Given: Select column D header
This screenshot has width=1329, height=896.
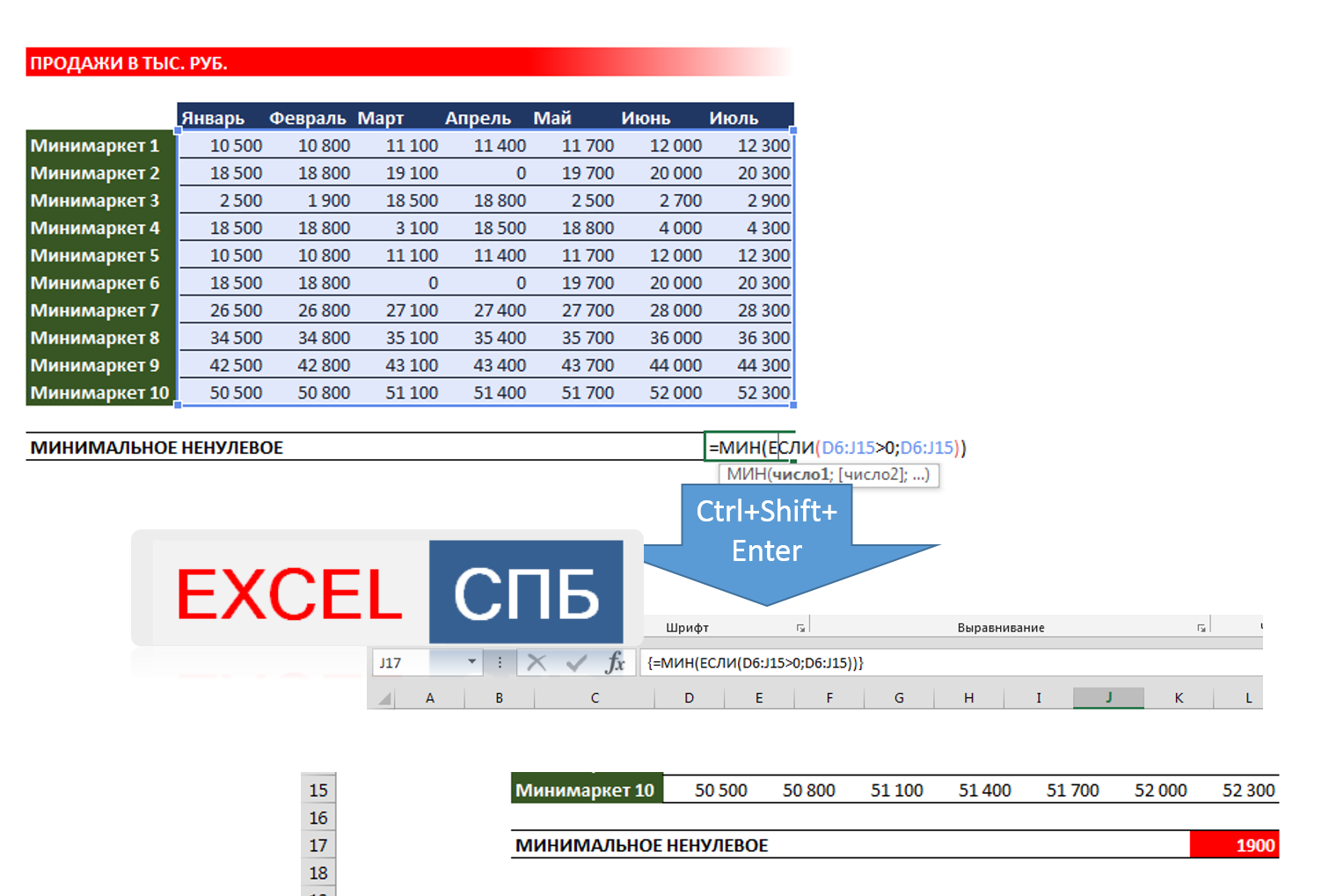Looking at the screenshot, I should pos(689,698).
